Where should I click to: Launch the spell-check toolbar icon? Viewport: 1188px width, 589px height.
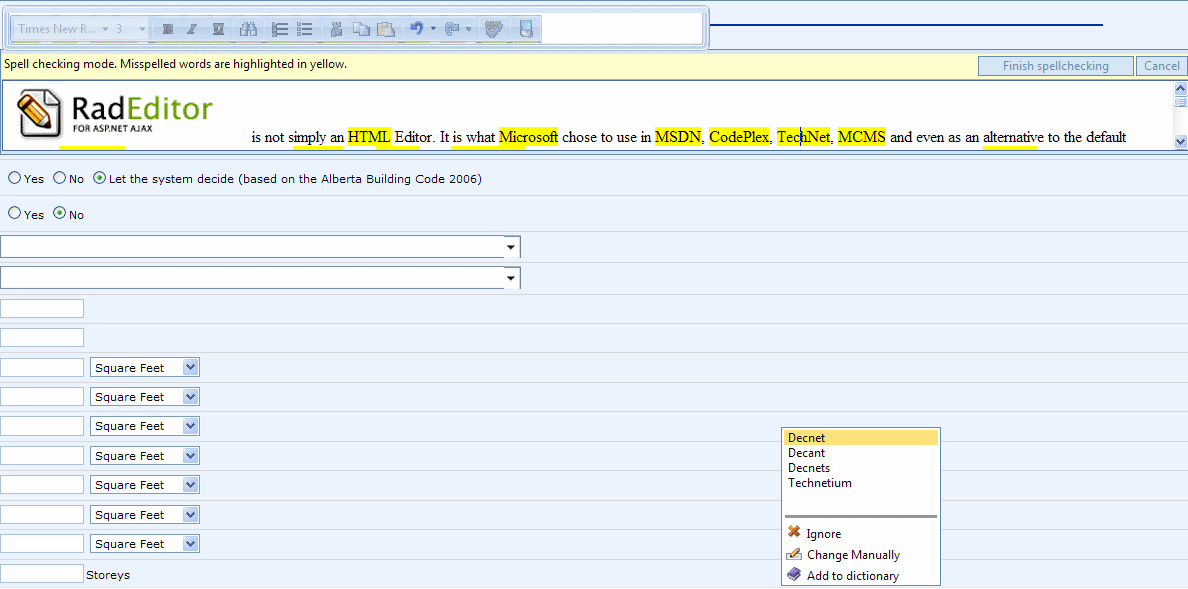click(x=494, y=29)
